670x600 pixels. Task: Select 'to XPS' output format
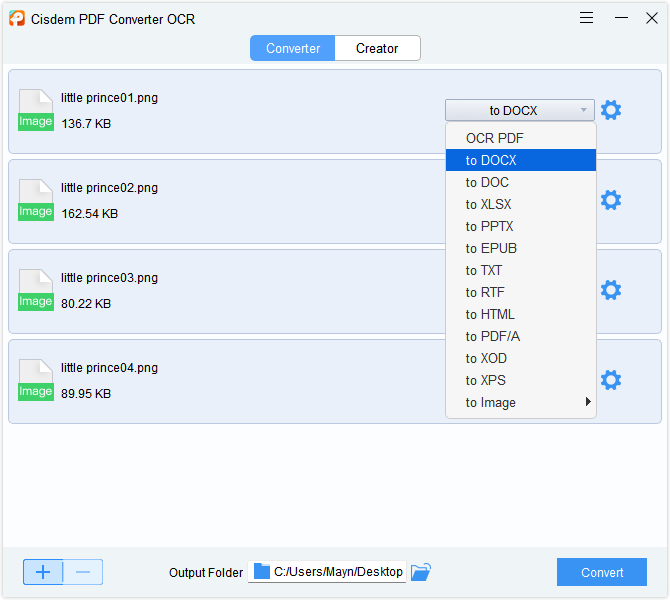point(520,380)
